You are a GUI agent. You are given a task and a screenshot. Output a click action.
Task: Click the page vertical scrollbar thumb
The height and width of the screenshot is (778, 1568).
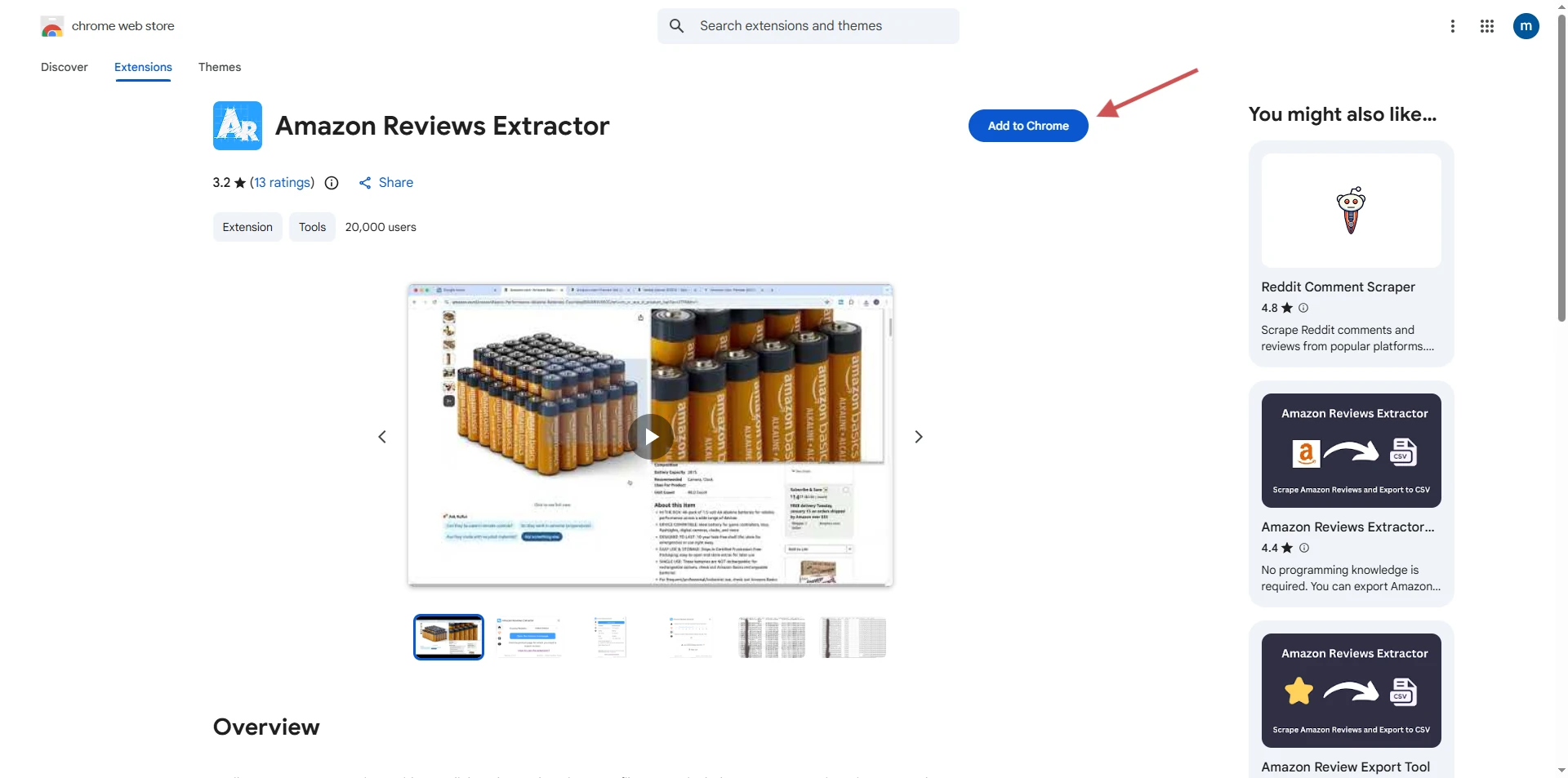click(1561, 167)
